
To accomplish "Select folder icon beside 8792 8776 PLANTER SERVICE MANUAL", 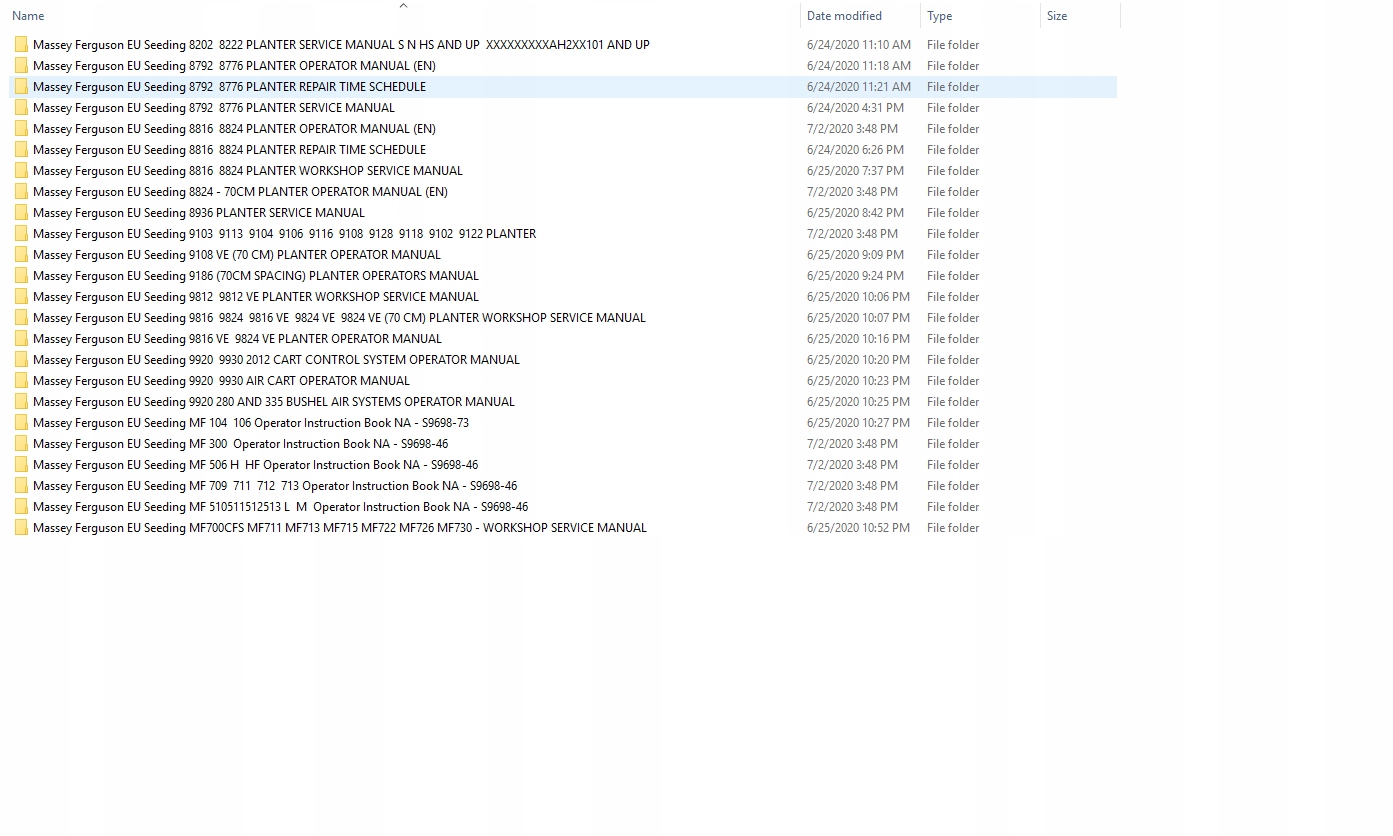I will point(21,108).
